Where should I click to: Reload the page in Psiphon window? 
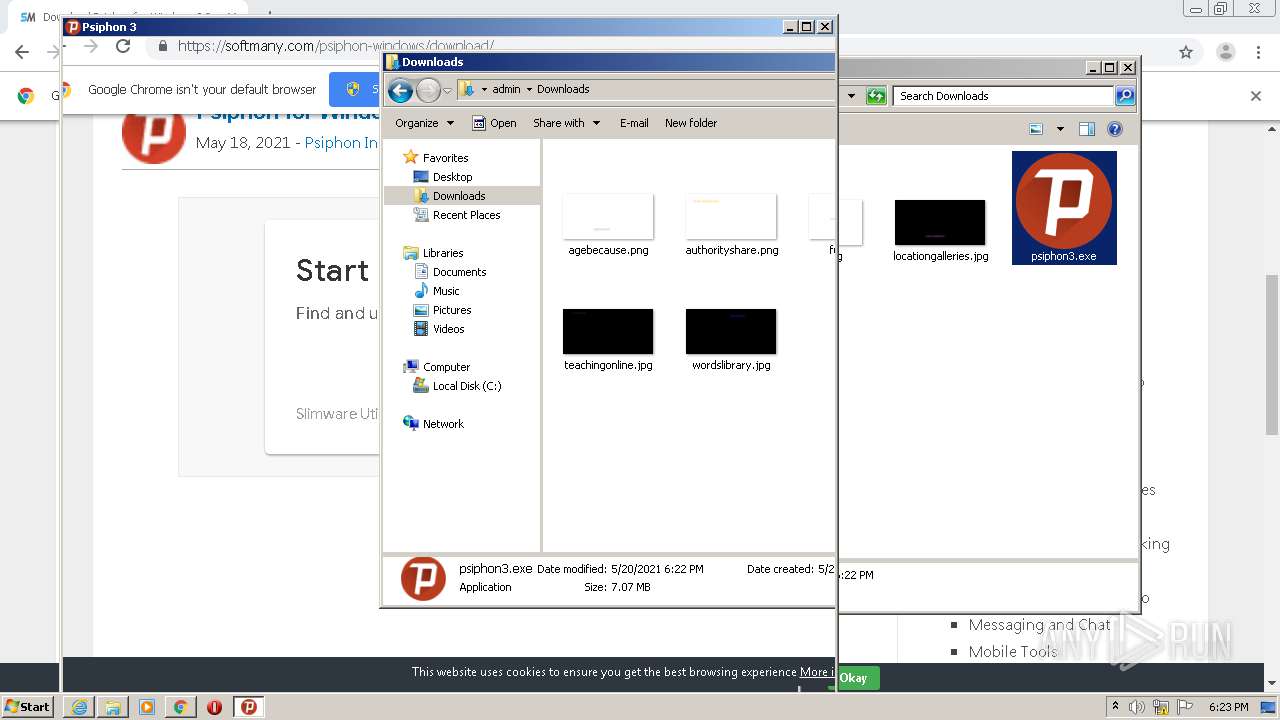click(x=123, y=46)
